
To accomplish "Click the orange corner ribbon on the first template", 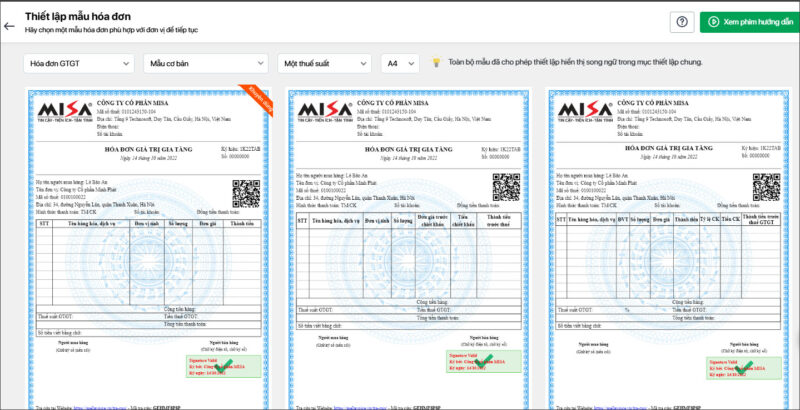I will [x=257, y=100].
